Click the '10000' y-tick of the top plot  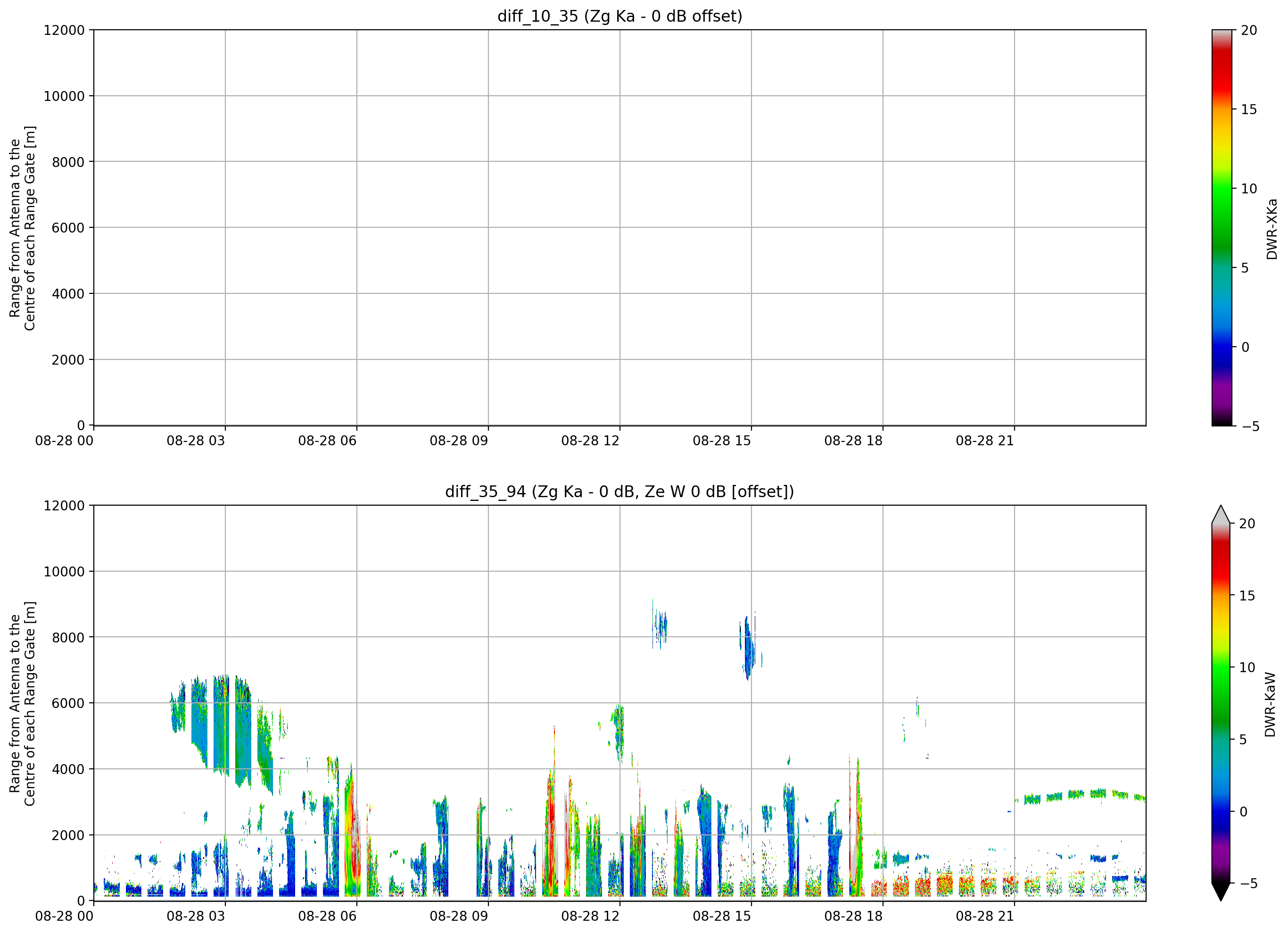64,96
